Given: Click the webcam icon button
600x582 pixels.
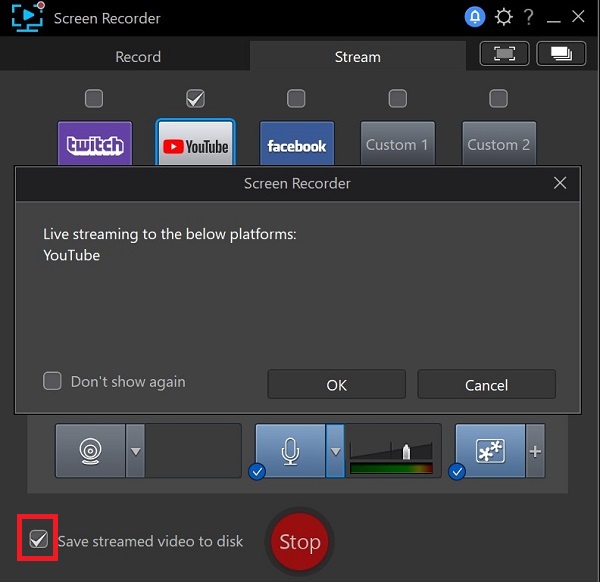Looking at the screenshot, I should [90, 451].
